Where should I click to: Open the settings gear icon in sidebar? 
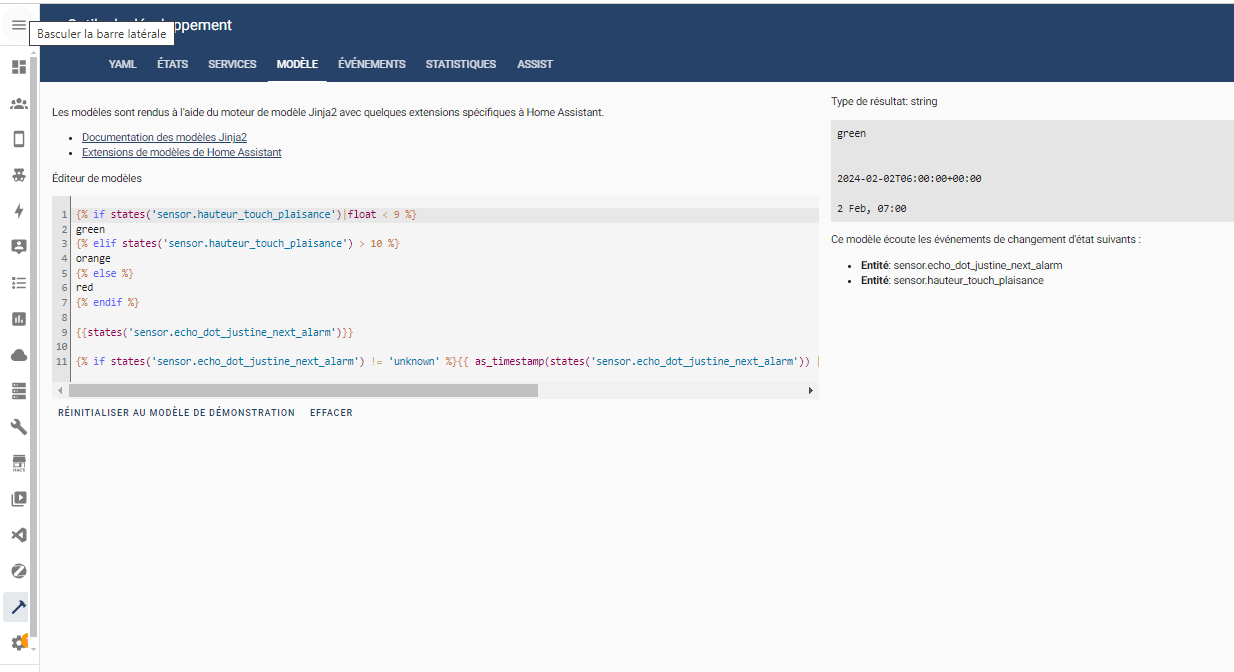pyautogui.click(x=18, y=642)
